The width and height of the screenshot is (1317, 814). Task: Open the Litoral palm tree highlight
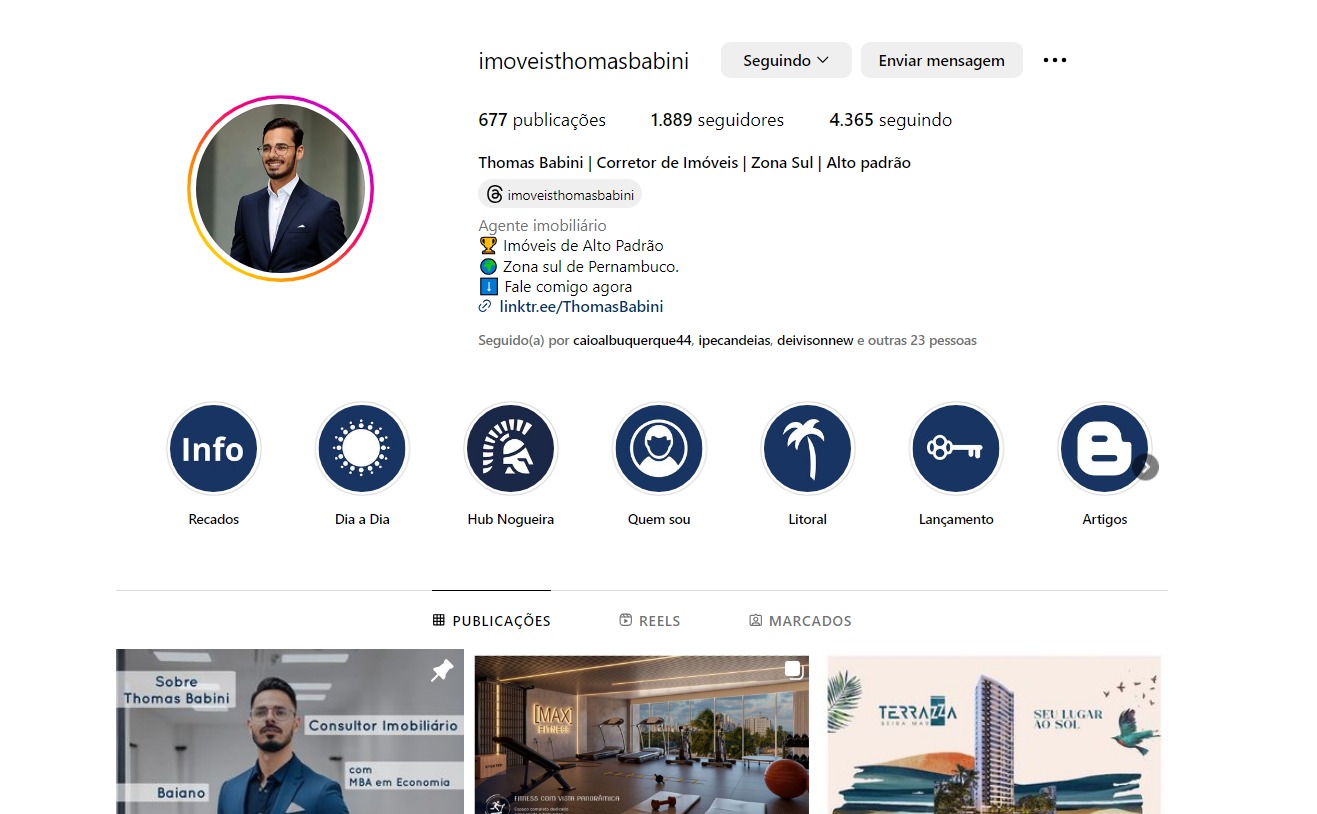point(807,449)
